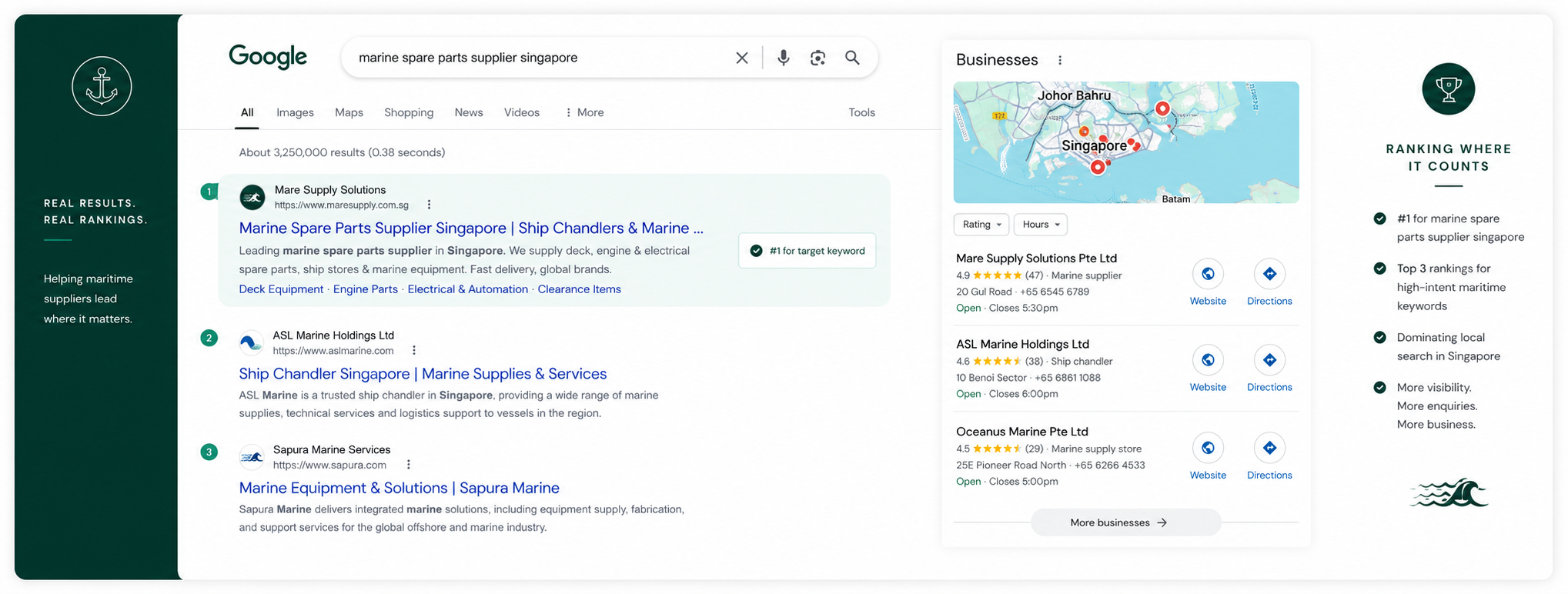Open search Tools

(x=861, y=112)
